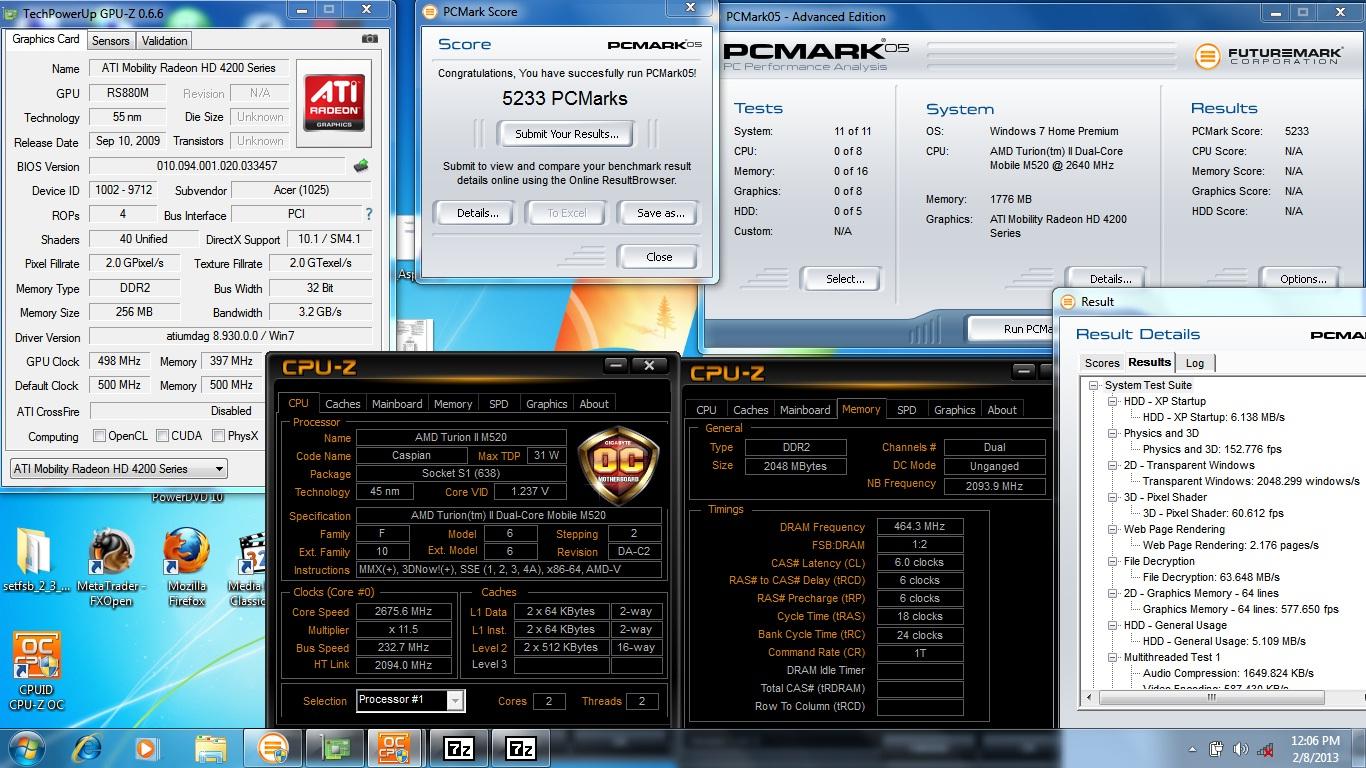Click the power battery tray icon
The width and height of the screenshot is (1366, 768).
pyautogui.click(x=1217, y=748)
